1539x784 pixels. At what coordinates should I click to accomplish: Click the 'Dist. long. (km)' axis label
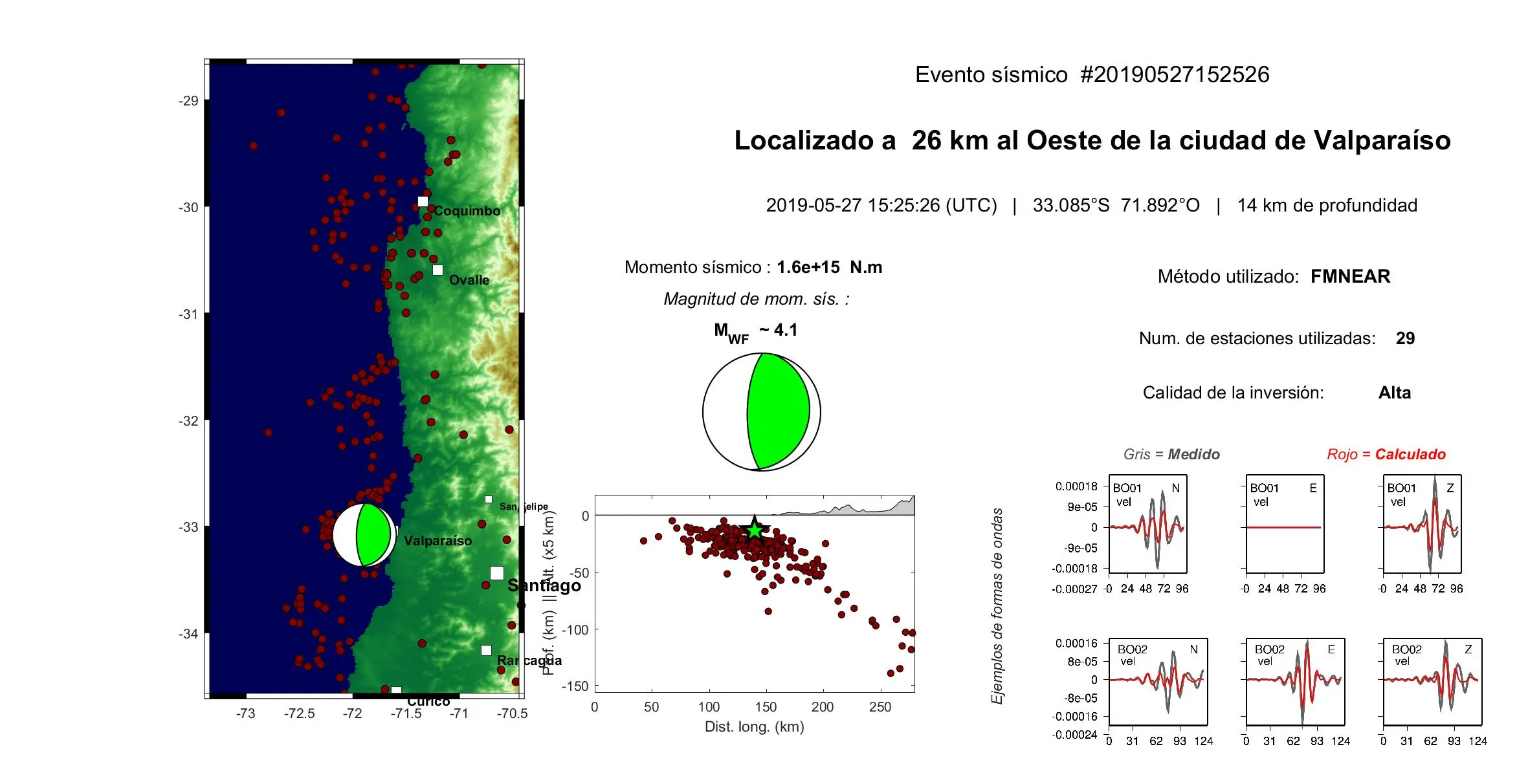coord(755,727)
